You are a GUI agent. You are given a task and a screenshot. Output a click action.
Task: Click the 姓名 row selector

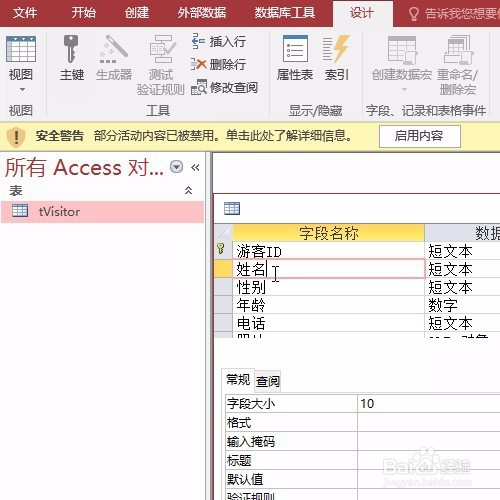tap(223, 269)
